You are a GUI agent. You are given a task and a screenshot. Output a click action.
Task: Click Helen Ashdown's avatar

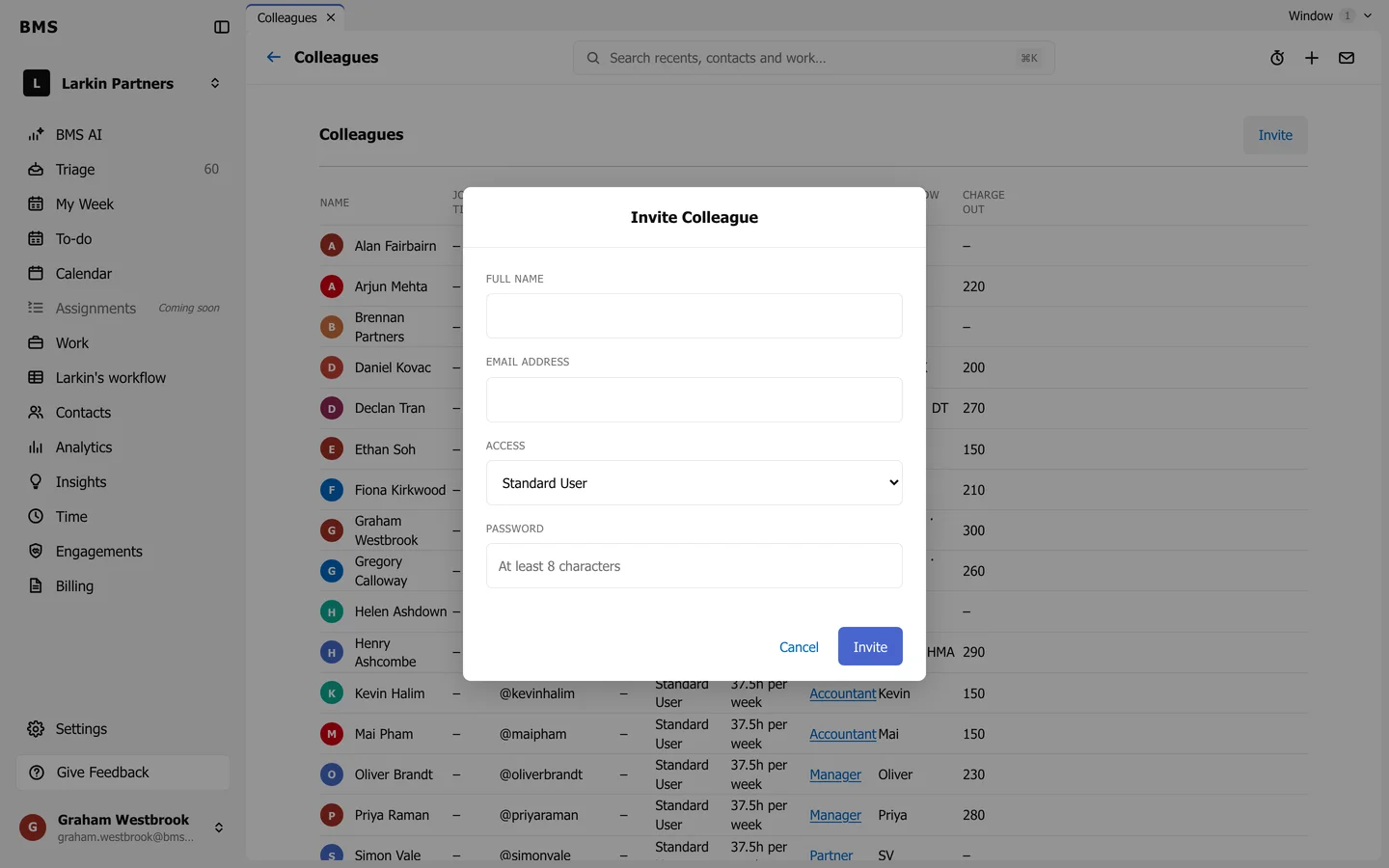pos(332,611)
